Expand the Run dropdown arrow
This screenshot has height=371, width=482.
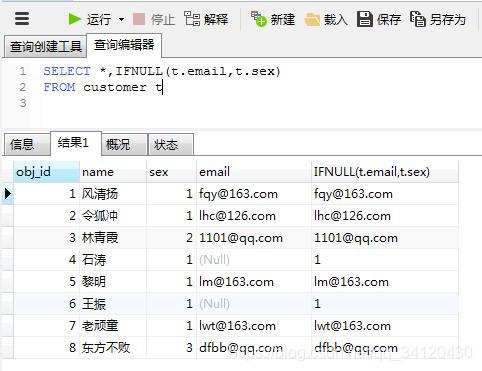[x=121, y=19]
